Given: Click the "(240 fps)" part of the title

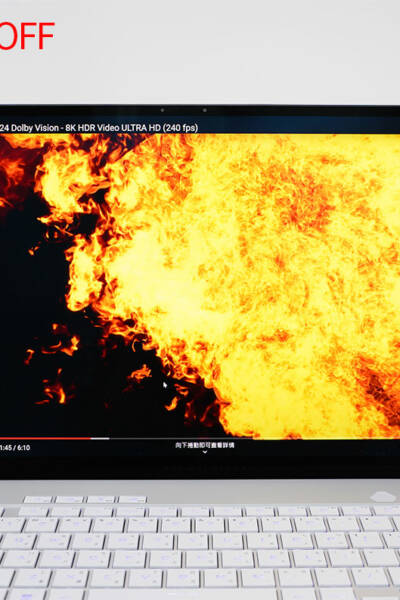Looking at the screenshot, I should click(180, 128).
